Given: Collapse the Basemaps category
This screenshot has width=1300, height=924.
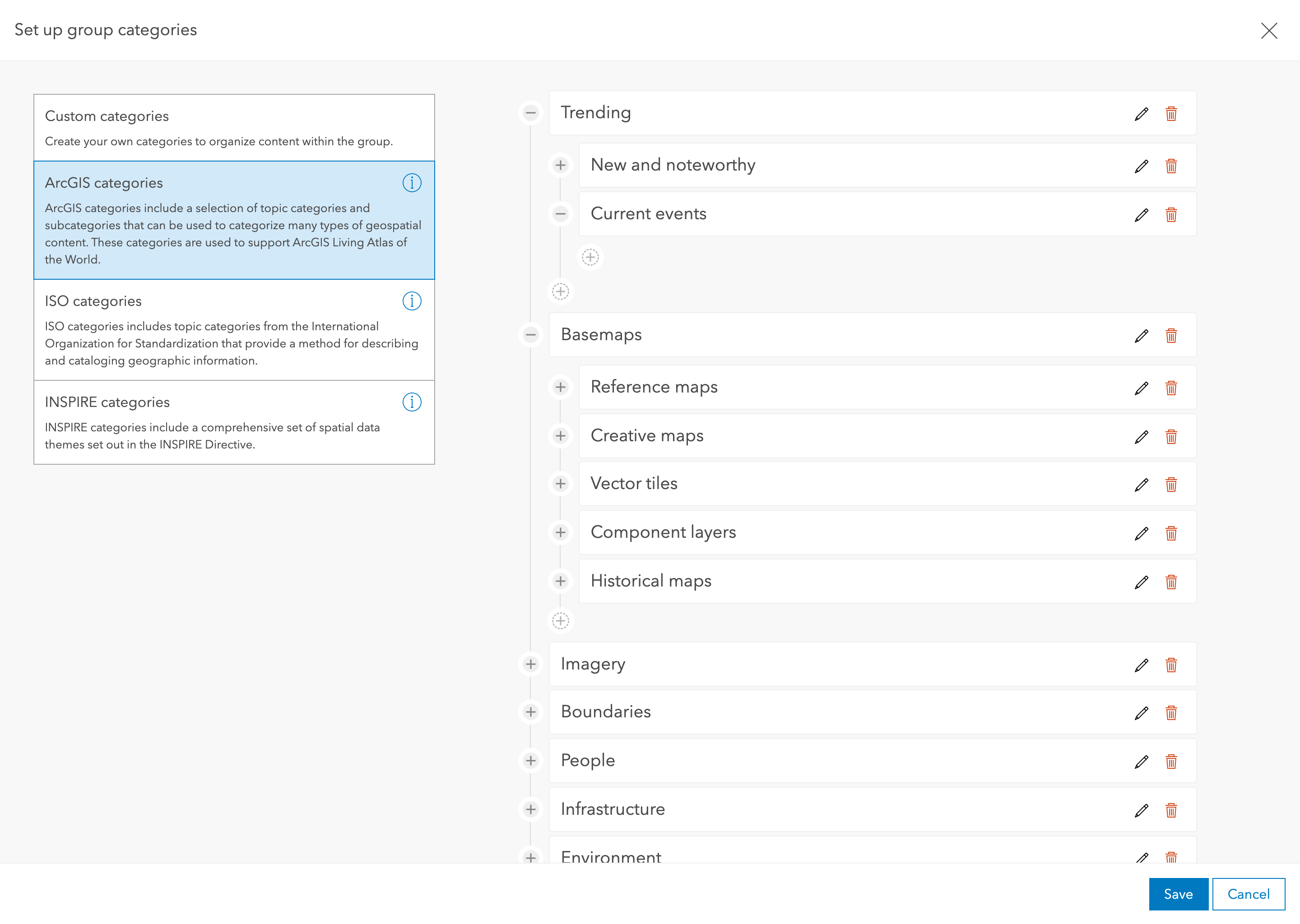Looking at the screenshot, I should coord(530,335).
